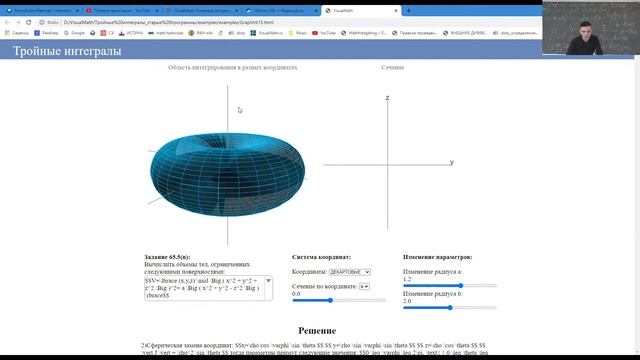
Task: Open the ИСТИНА bookmark
Action: [131, 33]
